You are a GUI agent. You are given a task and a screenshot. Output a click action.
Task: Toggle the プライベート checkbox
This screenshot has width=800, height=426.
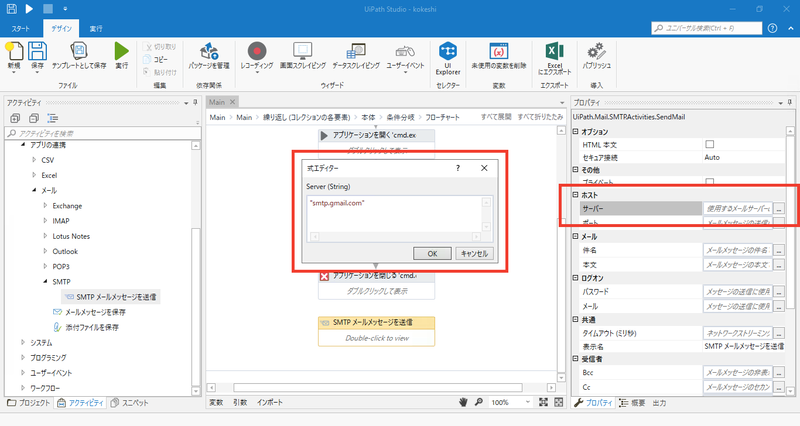click(x=709, y=181)
